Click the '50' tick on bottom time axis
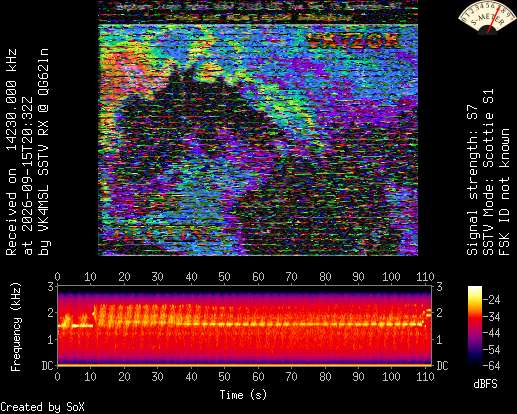This screenshot has width=517, height=414. pyautogui.click(x=224, y=377)
